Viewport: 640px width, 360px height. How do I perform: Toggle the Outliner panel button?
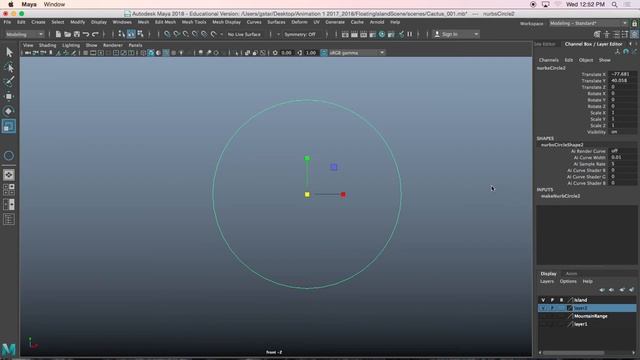[x=9, y=219]
